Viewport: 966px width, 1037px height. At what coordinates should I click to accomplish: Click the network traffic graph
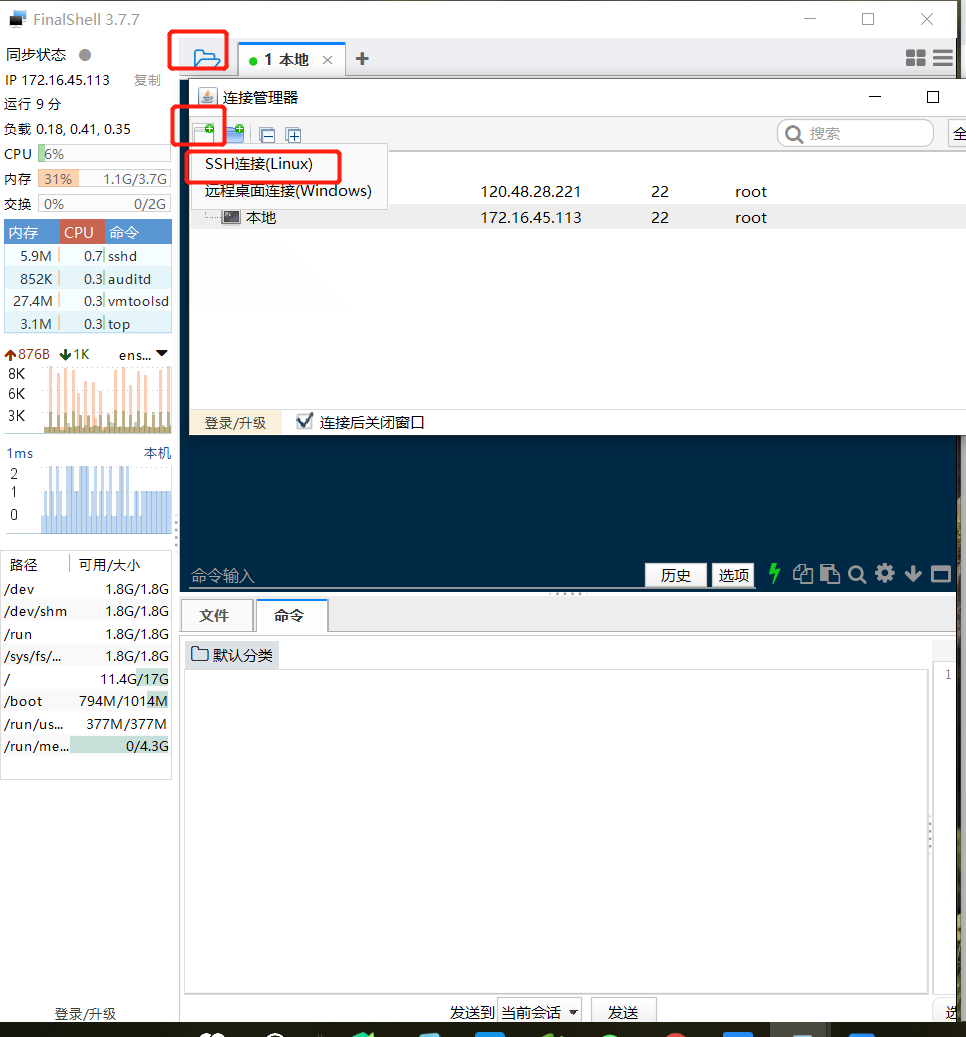pos(106,399)
